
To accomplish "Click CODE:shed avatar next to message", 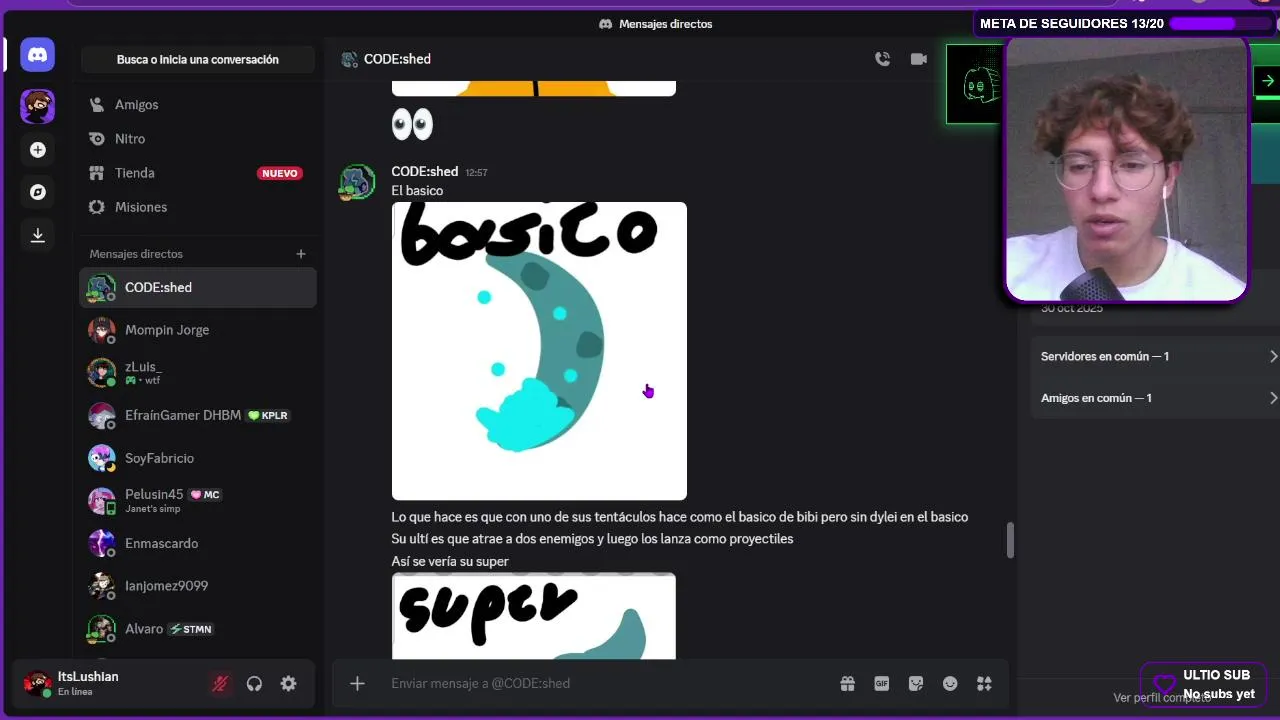I will pyautogui.click(x=357, y=183).
